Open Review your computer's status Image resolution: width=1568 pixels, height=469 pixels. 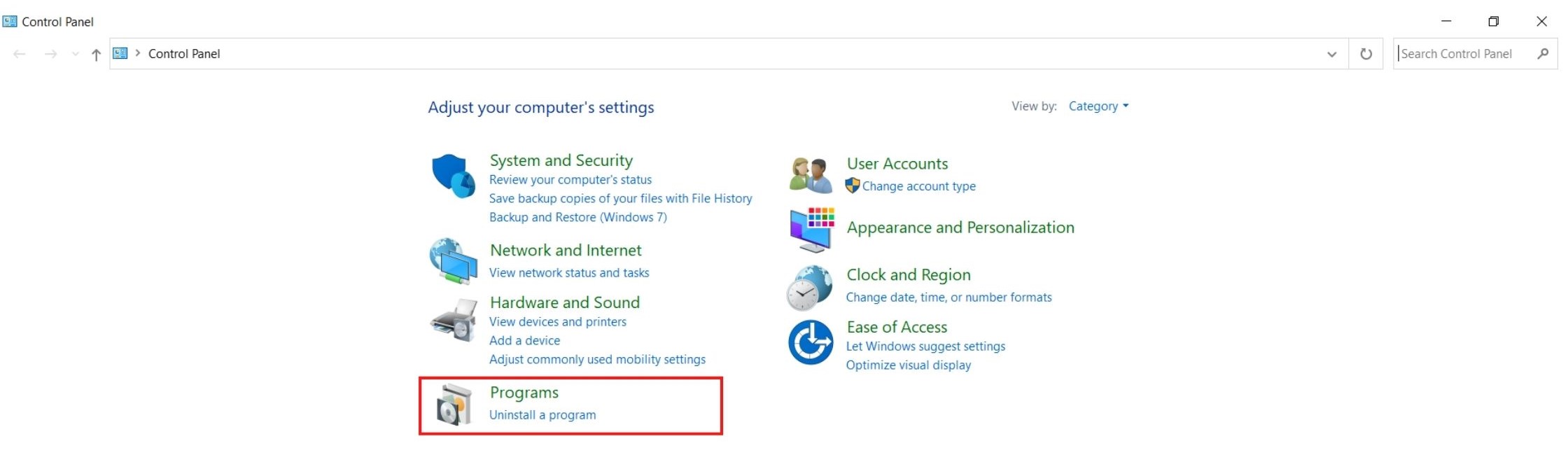coord(570,180)
